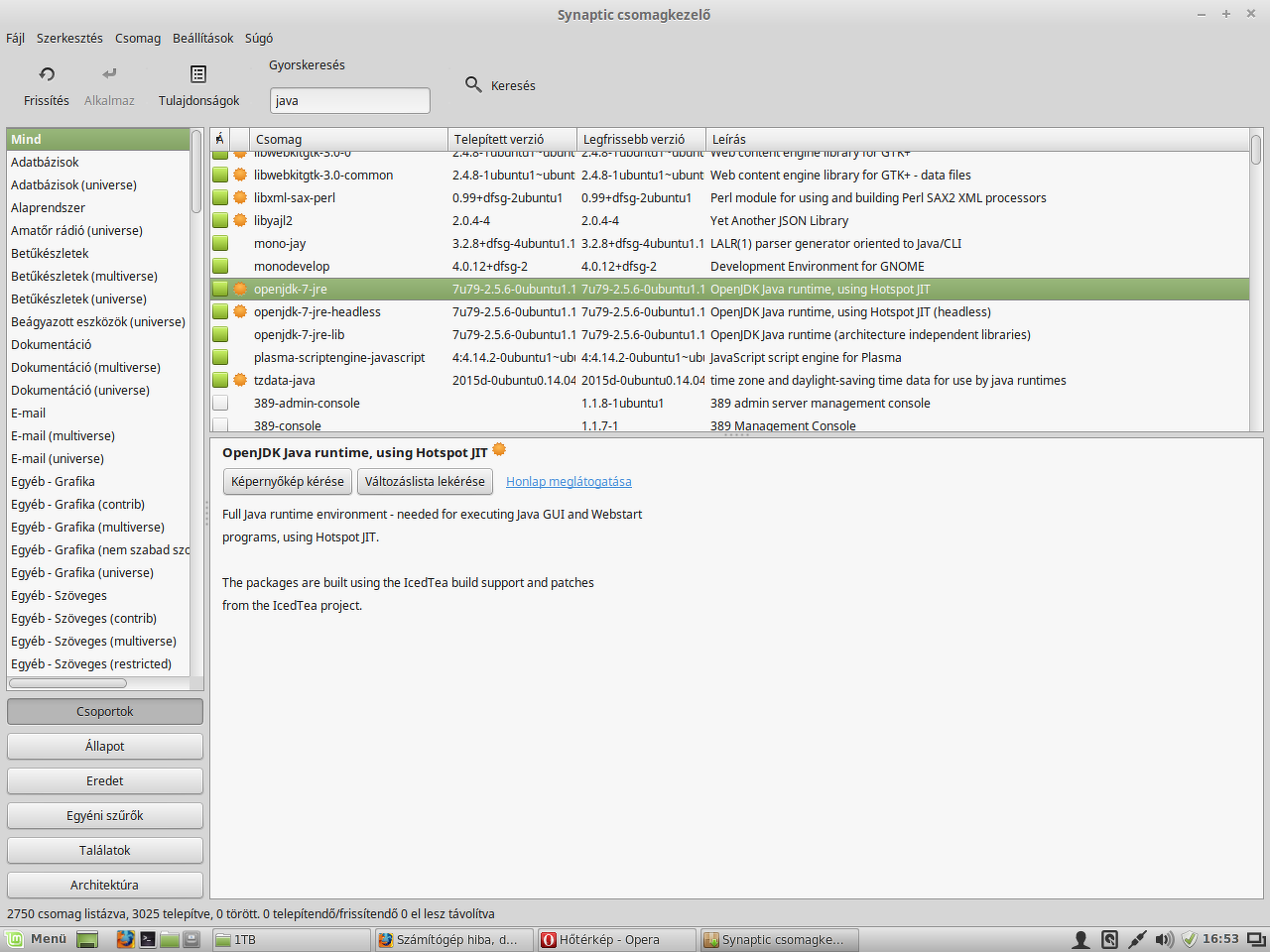Toggle status box of monodevelop package
Screen dimensions: 1270x952
point(220,266)
